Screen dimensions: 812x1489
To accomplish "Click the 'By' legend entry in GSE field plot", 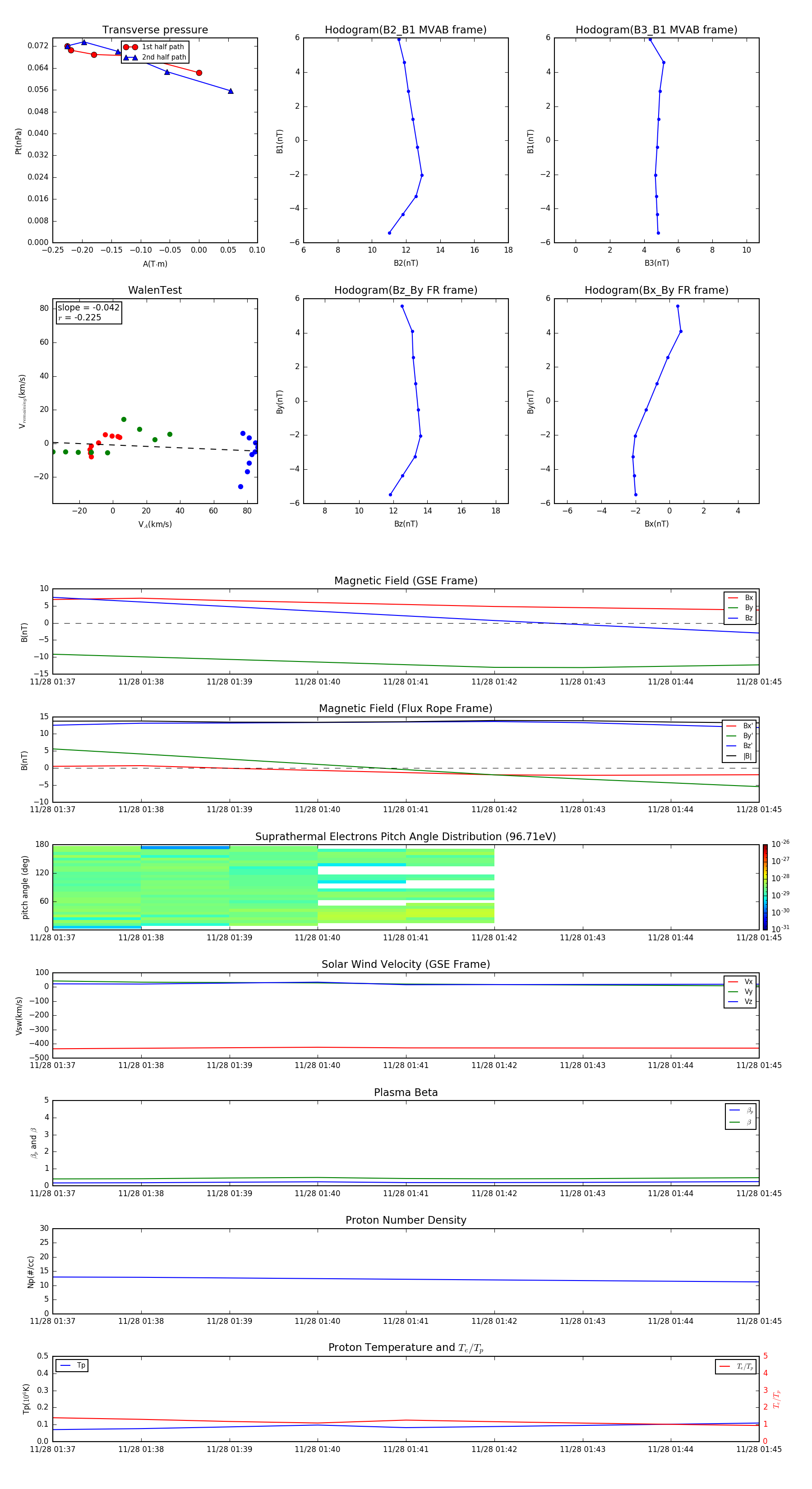I will coord(740,607).
